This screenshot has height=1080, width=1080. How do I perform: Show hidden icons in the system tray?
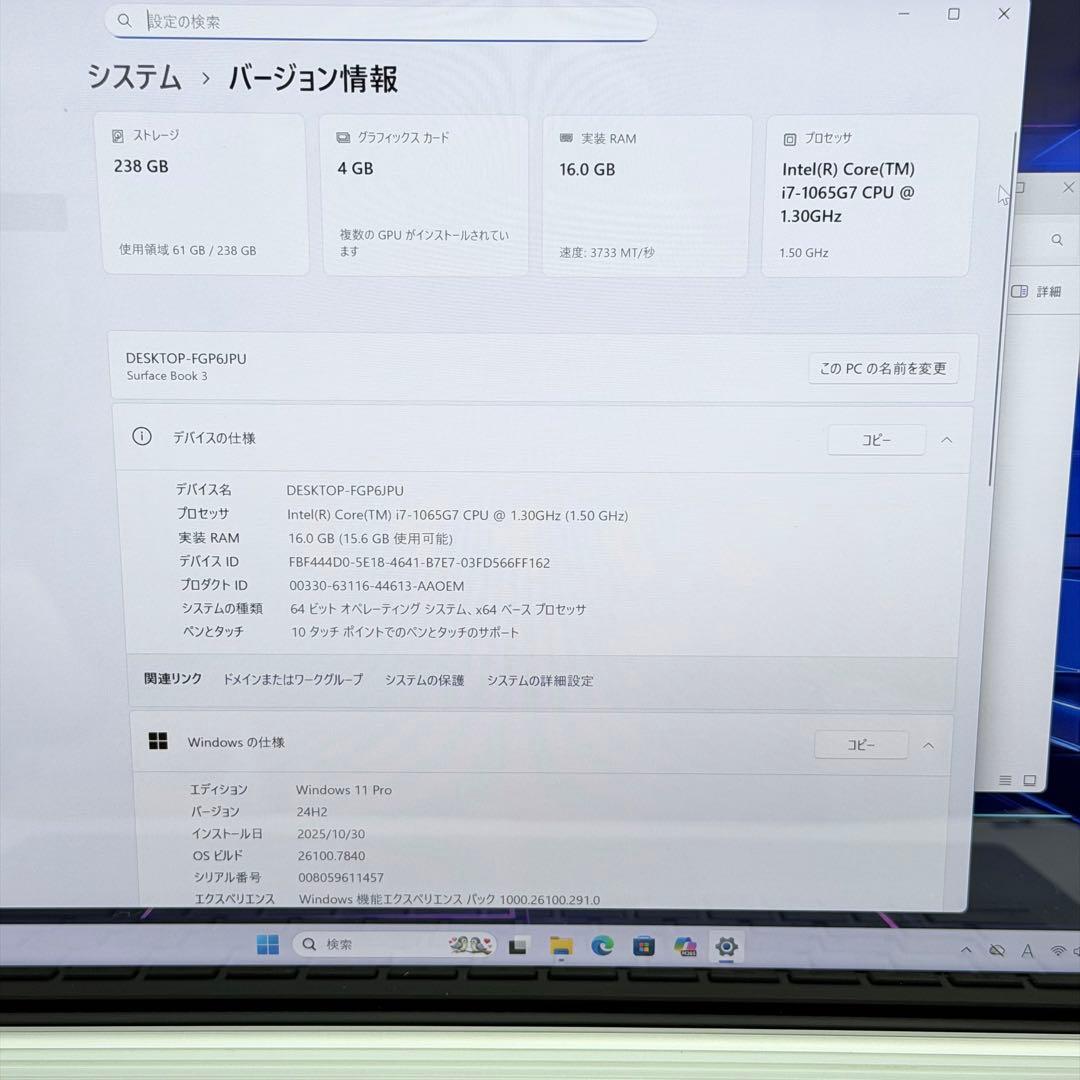[x=966, y=951]
